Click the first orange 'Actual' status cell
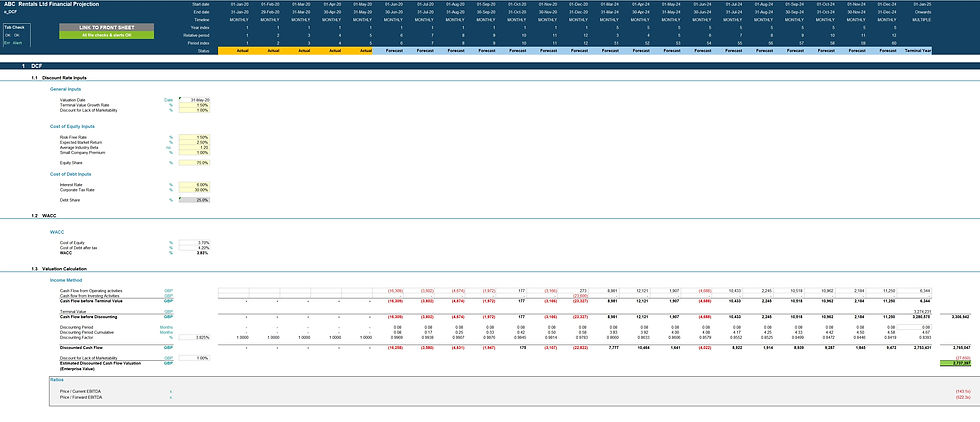 pos(233,51)
